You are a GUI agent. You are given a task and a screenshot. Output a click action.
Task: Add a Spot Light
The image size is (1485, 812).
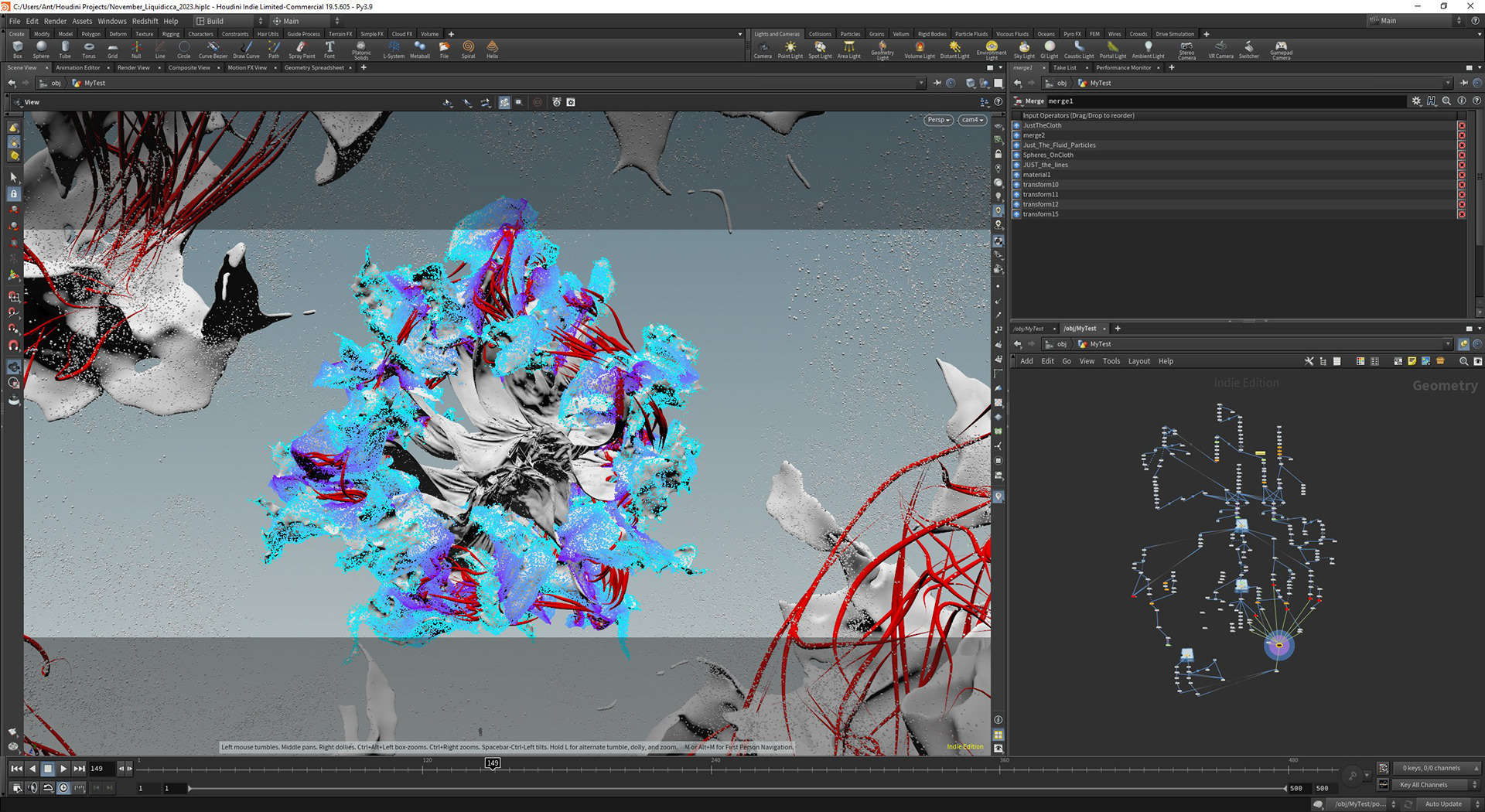[820, 49]
